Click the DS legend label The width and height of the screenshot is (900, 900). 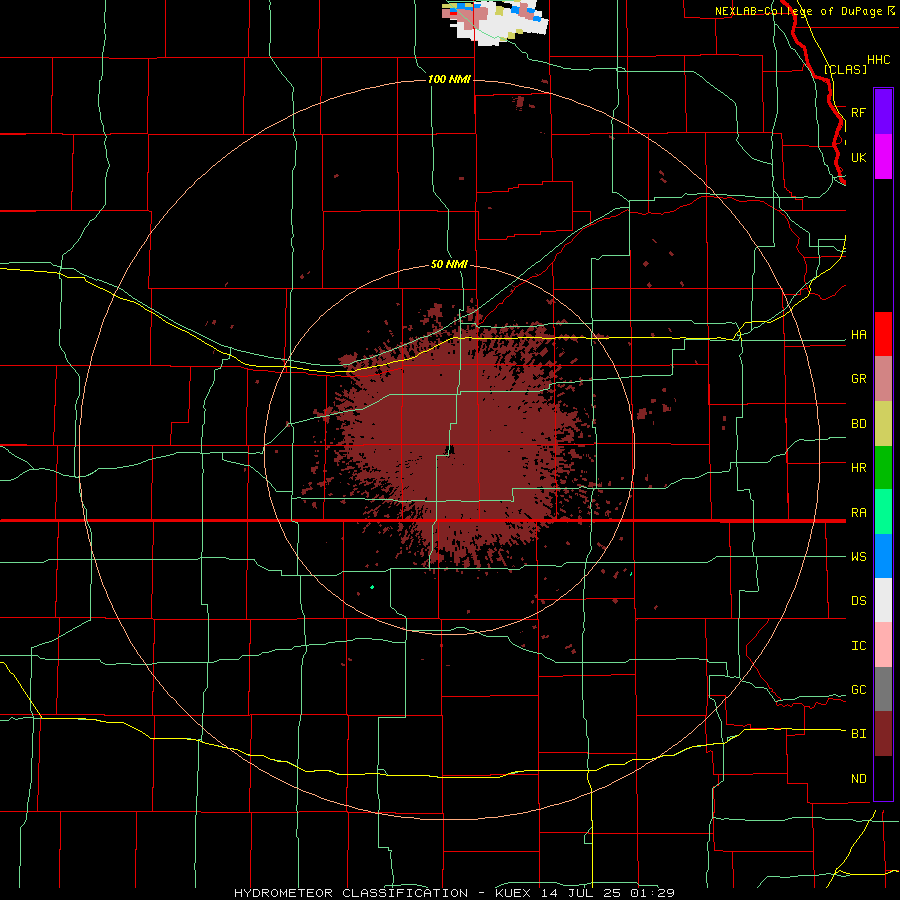(858, 601)
